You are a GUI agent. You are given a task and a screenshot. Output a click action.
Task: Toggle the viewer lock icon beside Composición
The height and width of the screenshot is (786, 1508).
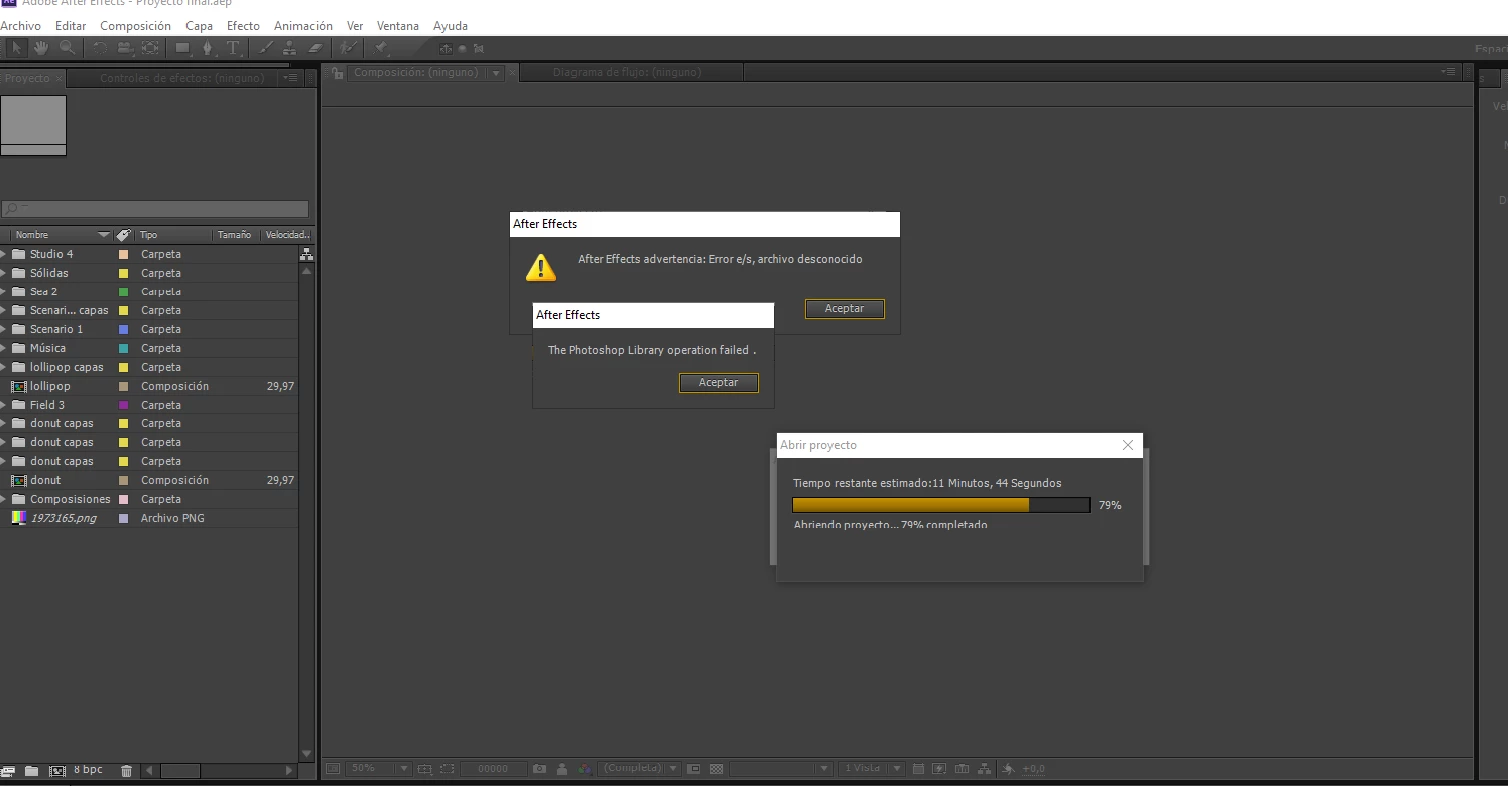tap(338, 73)
